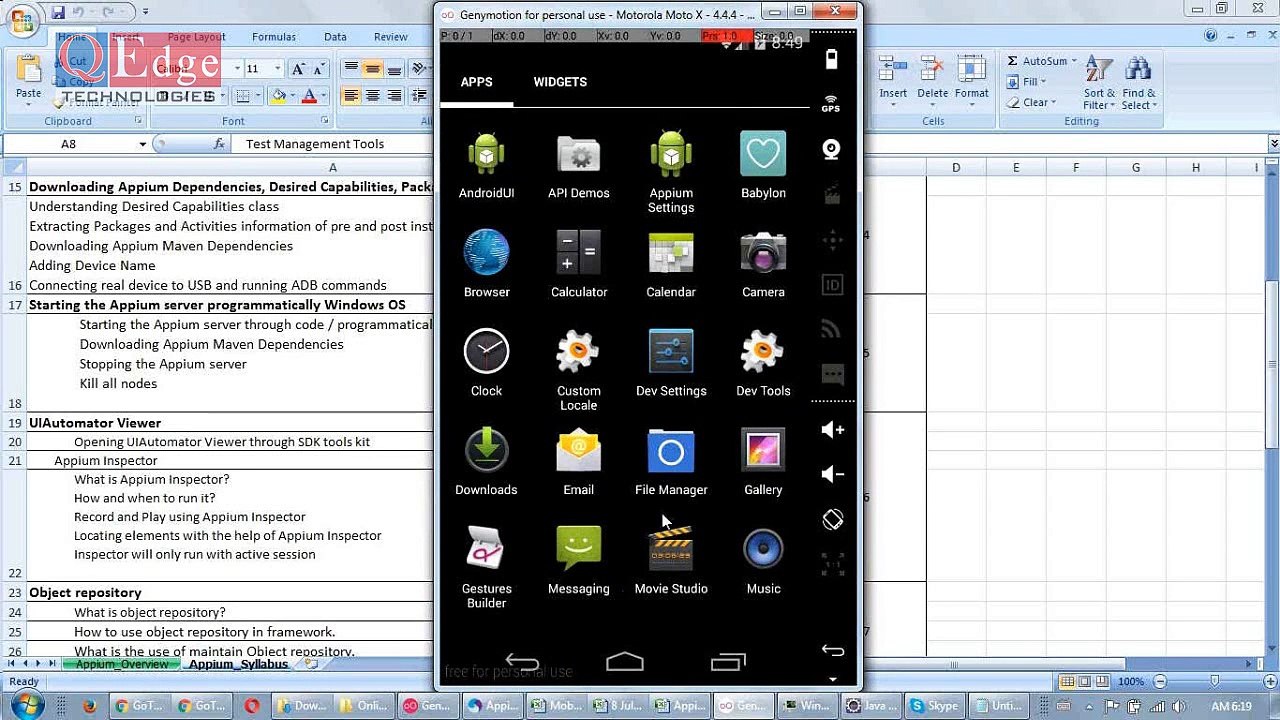Open the Music app
The image size is (1280, 720).
pos(763,561)
